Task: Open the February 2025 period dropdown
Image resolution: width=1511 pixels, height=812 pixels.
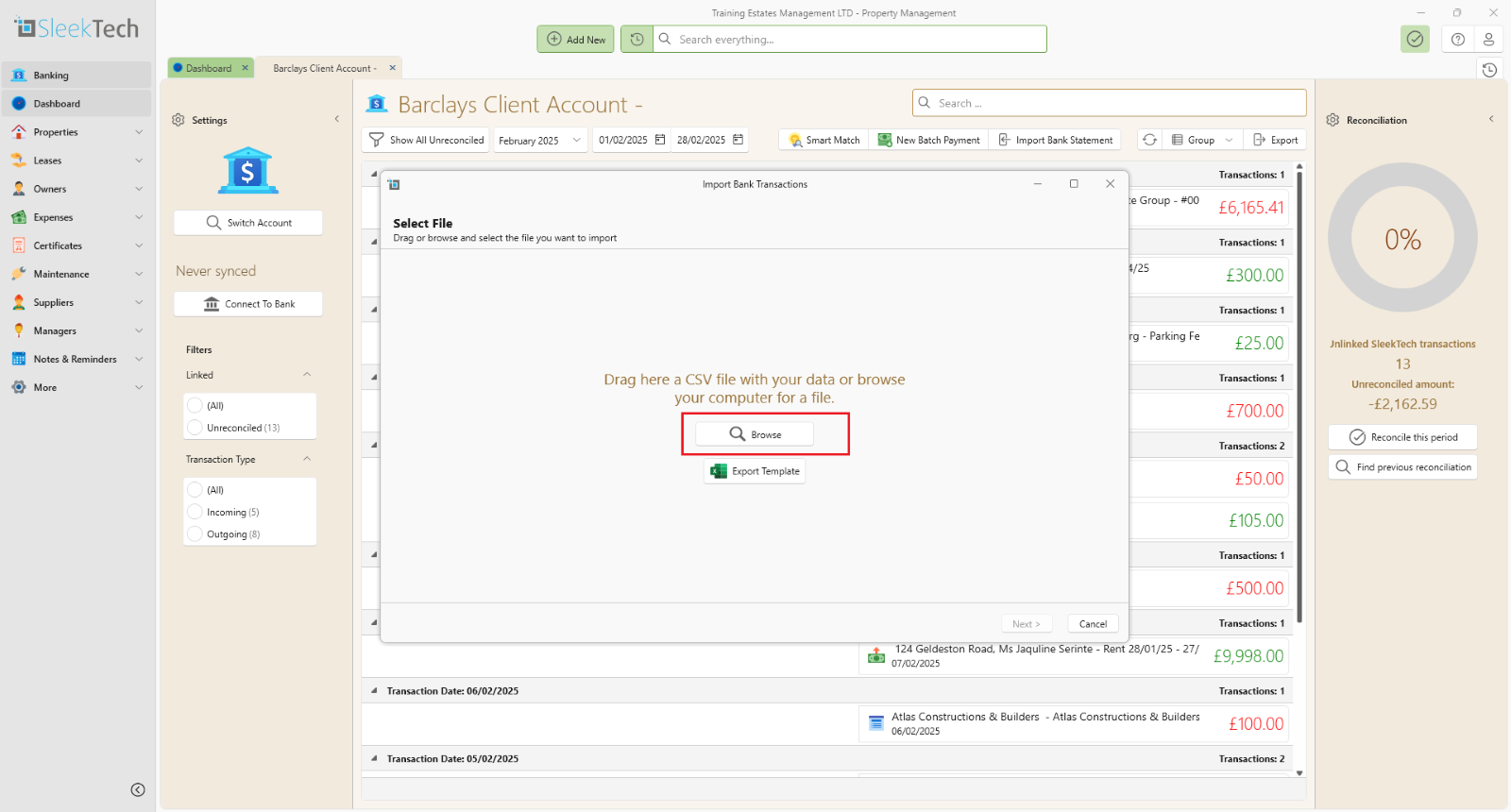Action: [540, 140]
